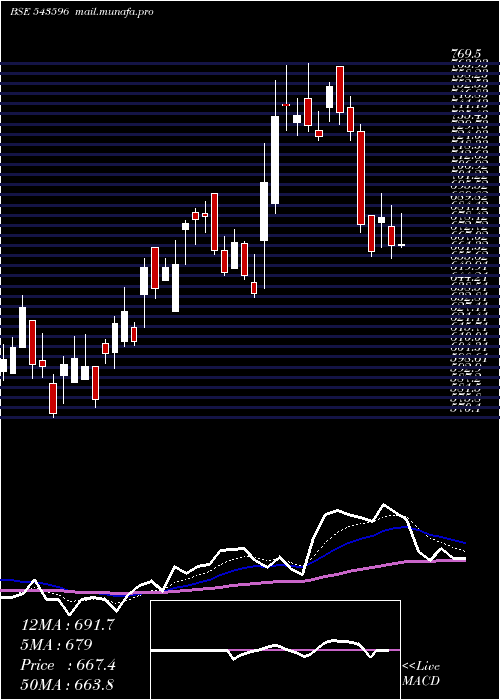Click the <<Live MACD label
The image size is (500, 700).
click(x=421, y=673)
